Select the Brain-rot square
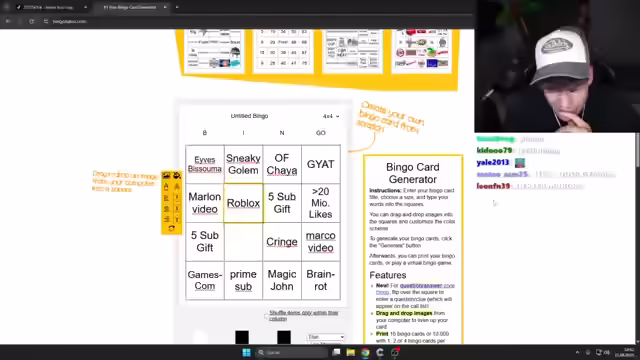 (x=321, y=280)
